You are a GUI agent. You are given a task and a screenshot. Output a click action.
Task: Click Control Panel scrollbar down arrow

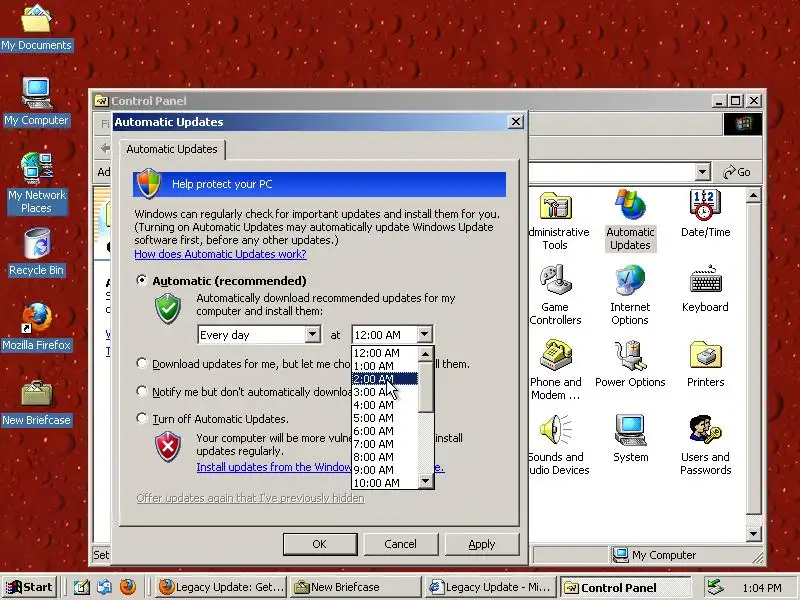pyautogui.click(x=754, y=534)
